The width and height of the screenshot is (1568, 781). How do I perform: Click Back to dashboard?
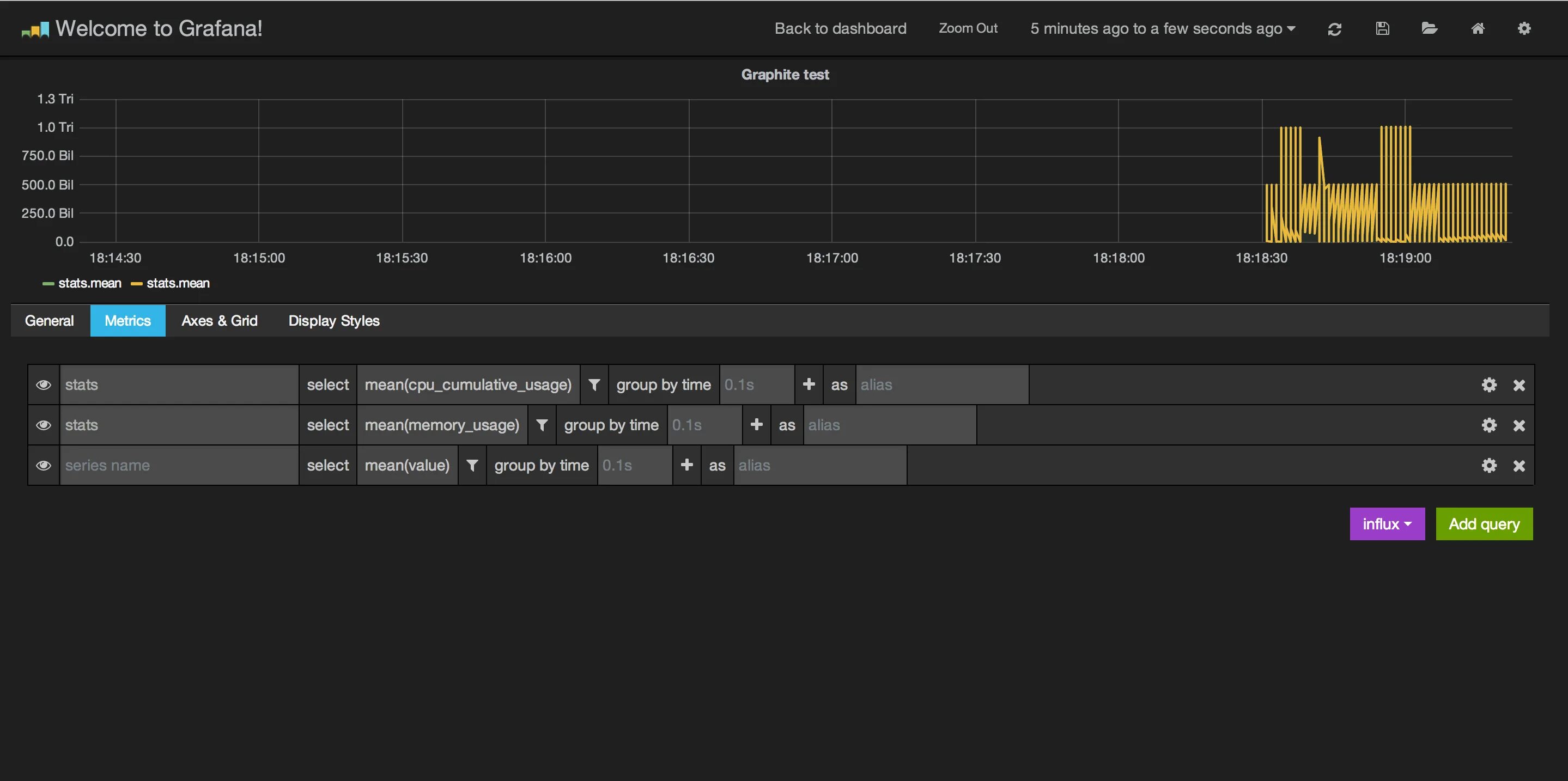840,28
